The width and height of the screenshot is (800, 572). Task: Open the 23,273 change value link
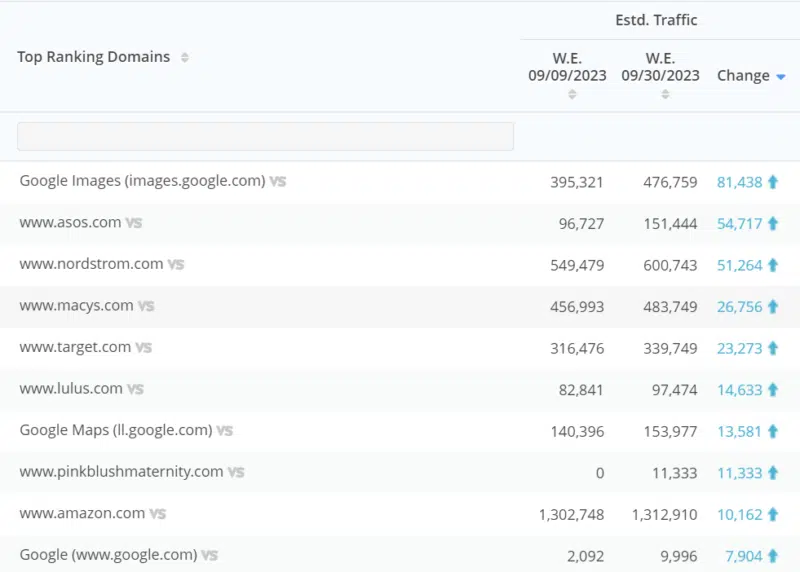click(x=739, y=349)
